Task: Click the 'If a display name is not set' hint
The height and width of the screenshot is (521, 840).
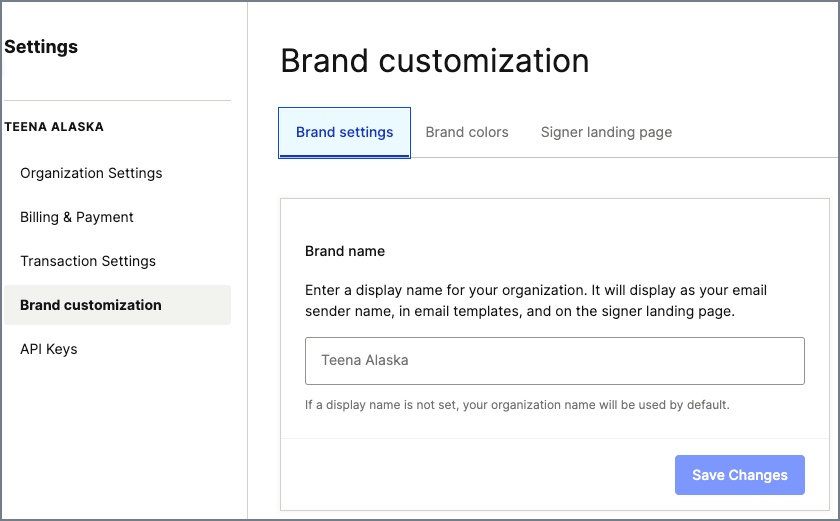Action: (x=517, y=405)
